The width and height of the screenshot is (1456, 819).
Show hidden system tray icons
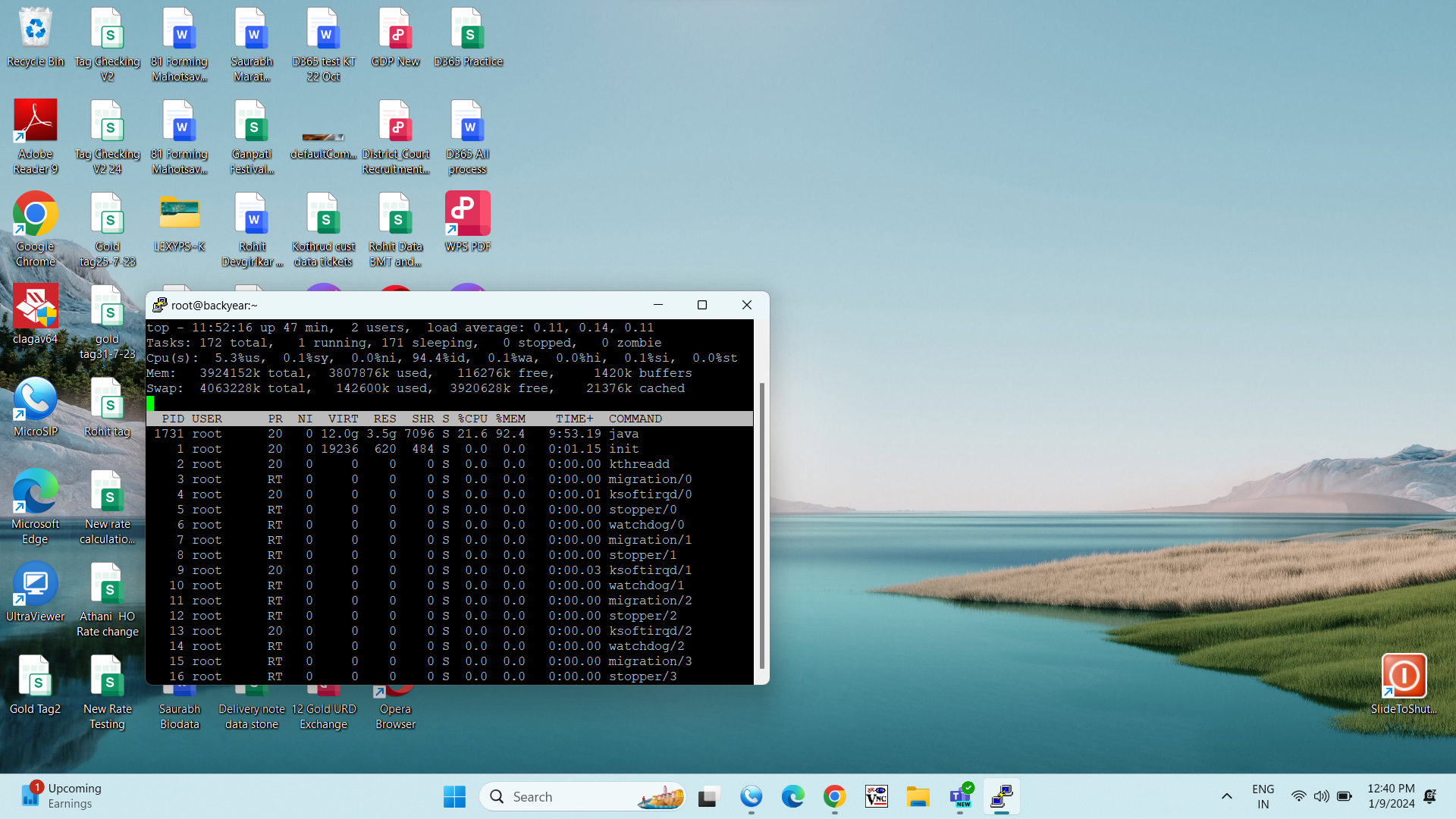(1226, 796)
